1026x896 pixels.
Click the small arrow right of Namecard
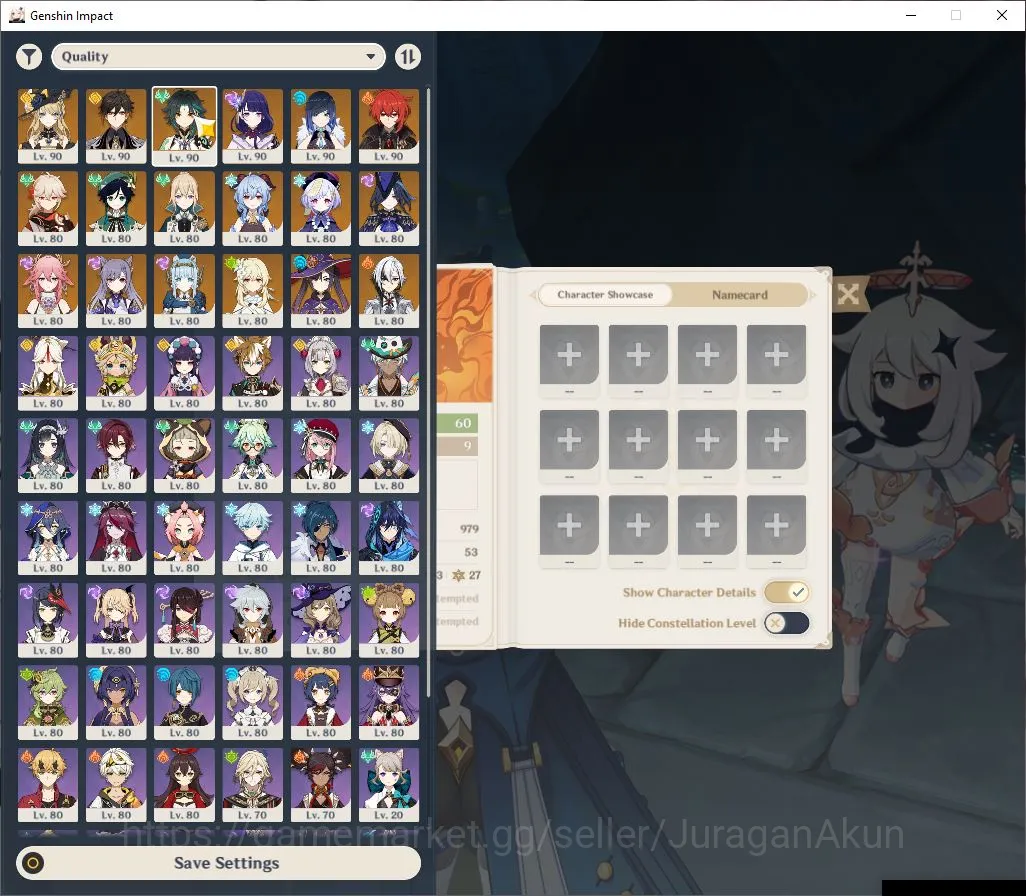pyautogui.click(x=813, y=295)
